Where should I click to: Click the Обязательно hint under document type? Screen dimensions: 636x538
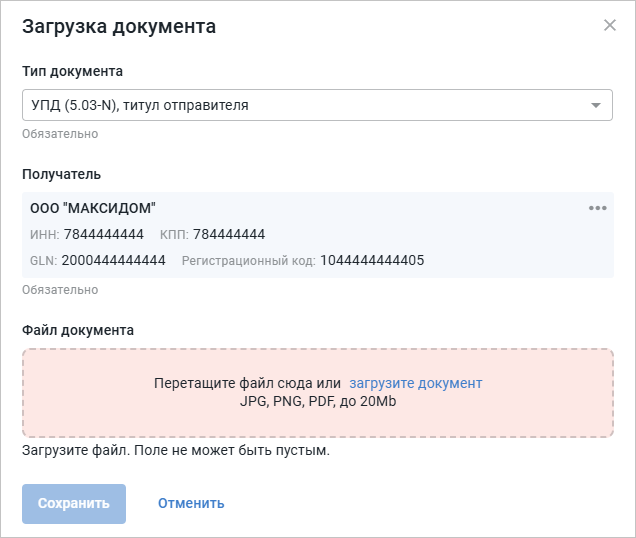pos(60,133)
